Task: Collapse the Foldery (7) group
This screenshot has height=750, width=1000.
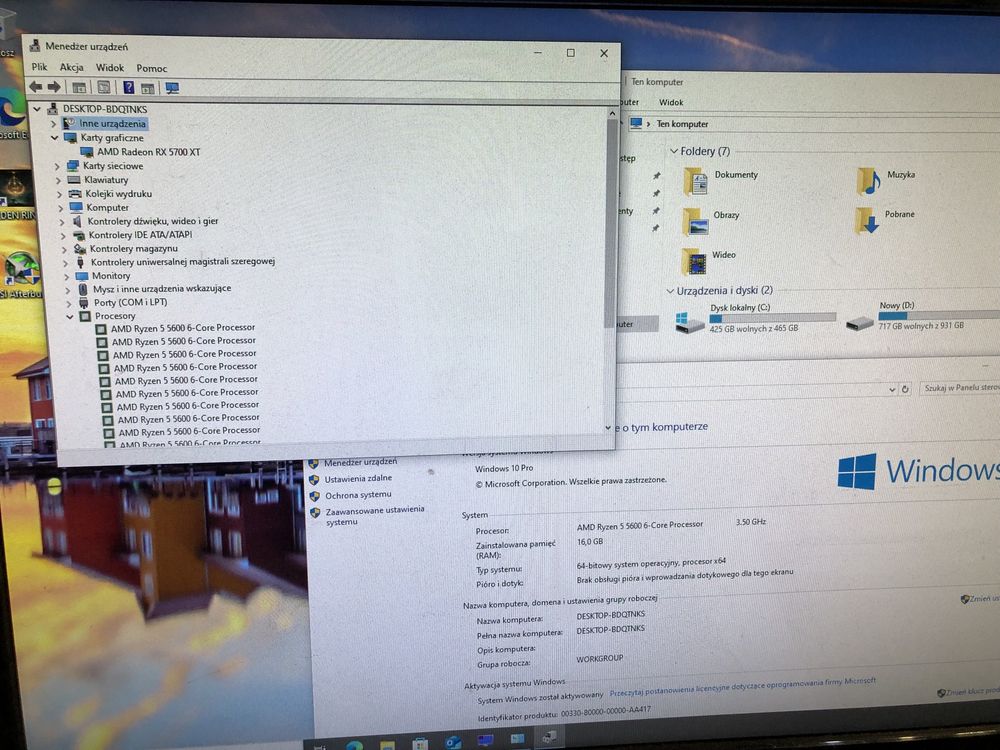Action: [673, 151]
